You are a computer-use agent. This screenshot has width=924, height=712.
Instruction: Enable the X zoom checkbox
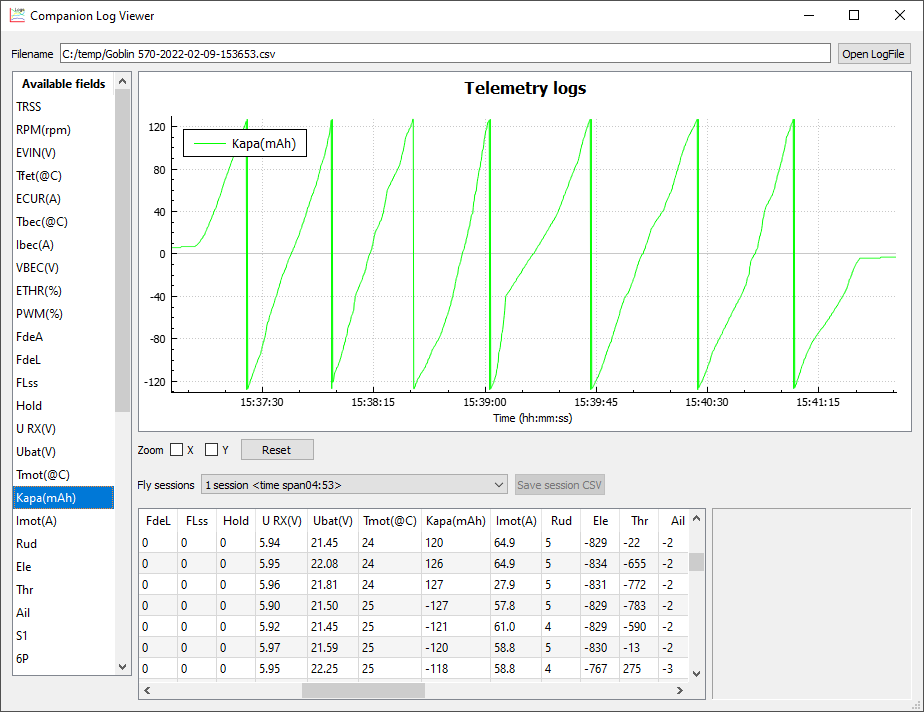point(177,449)
